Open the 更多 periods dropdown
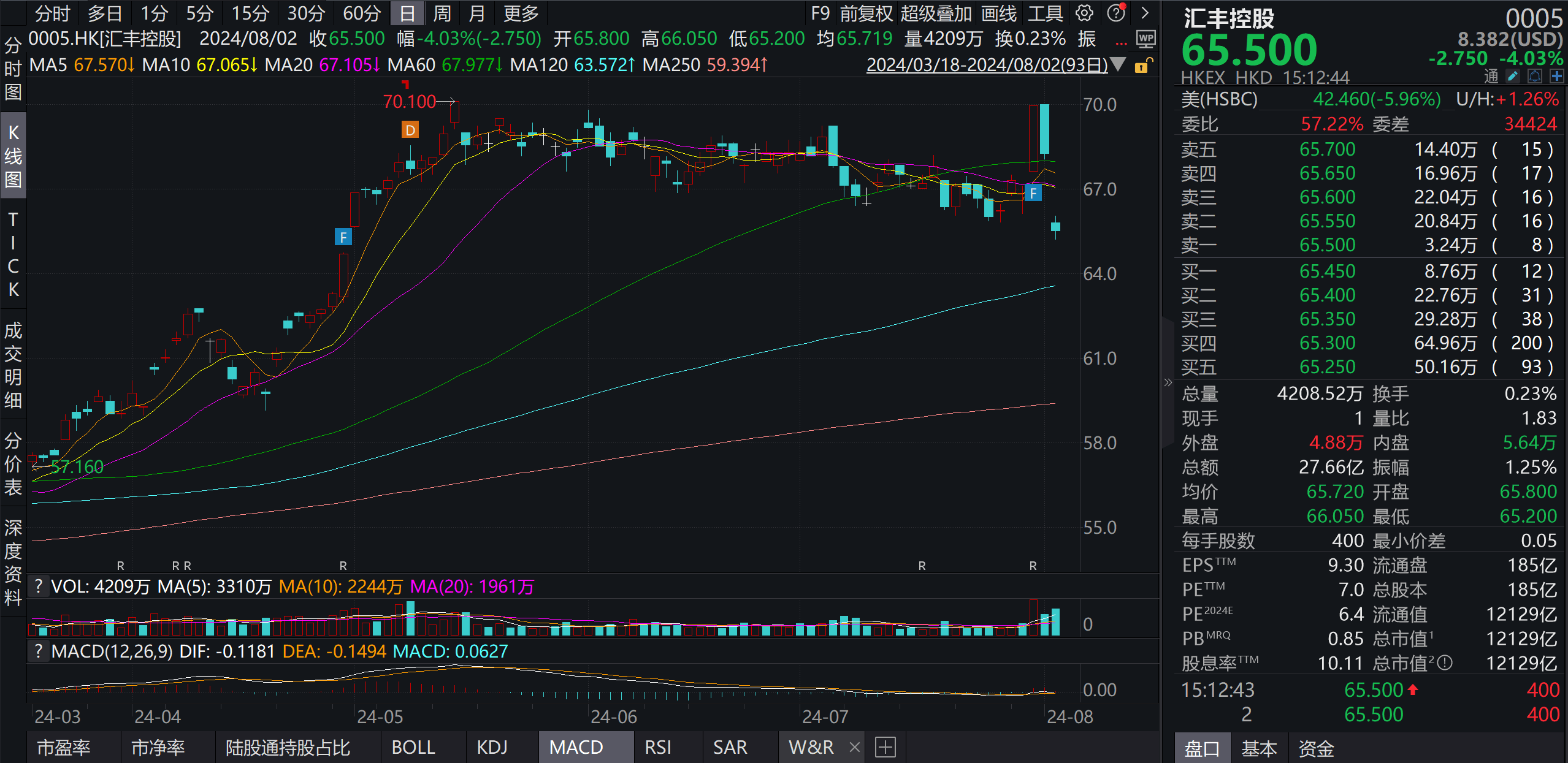1568x763 pixels. click(521, 13)
